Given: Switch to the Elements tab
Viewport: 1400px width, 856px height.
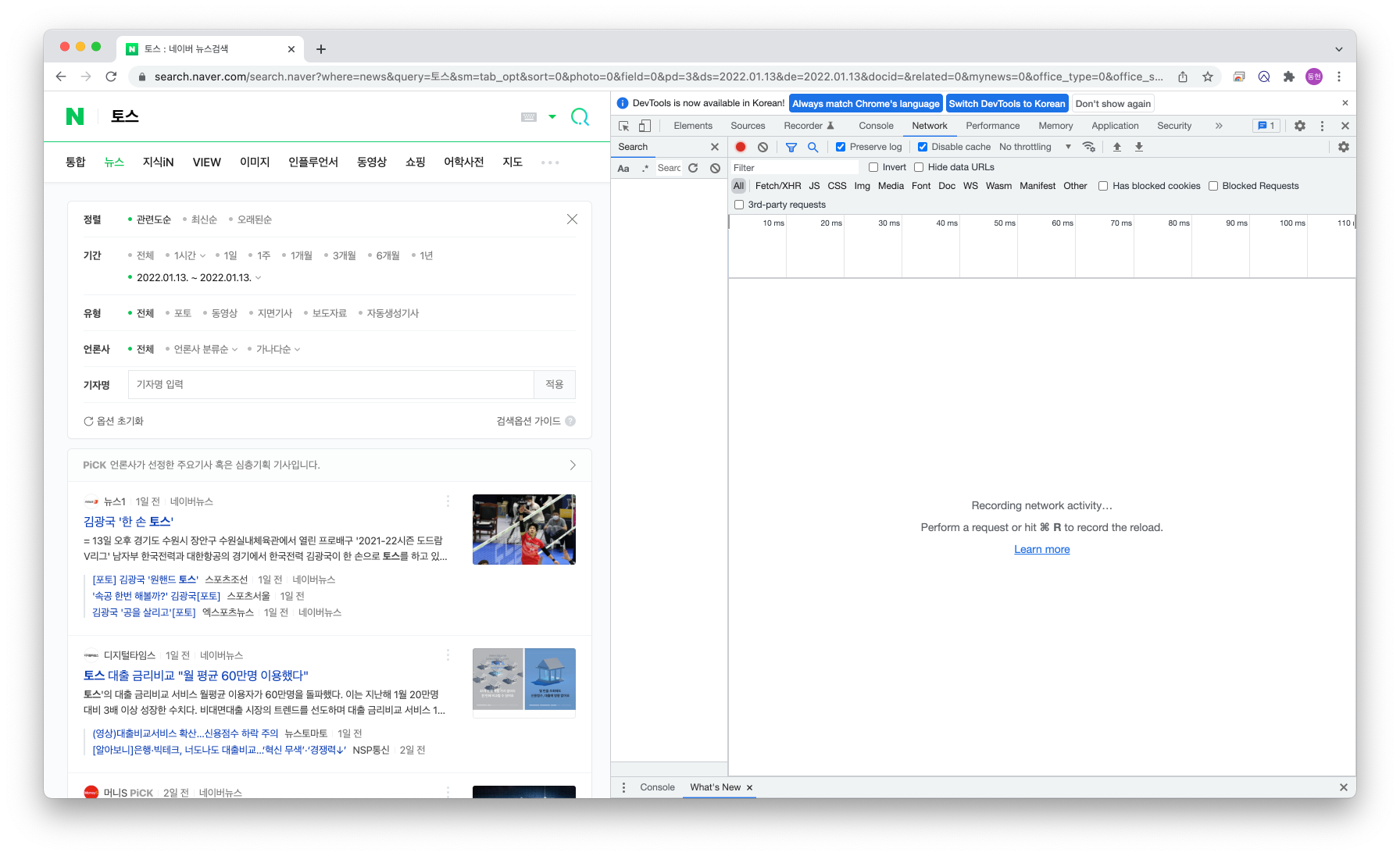Looking at the screenshot, I should click(x=693, y=126).
